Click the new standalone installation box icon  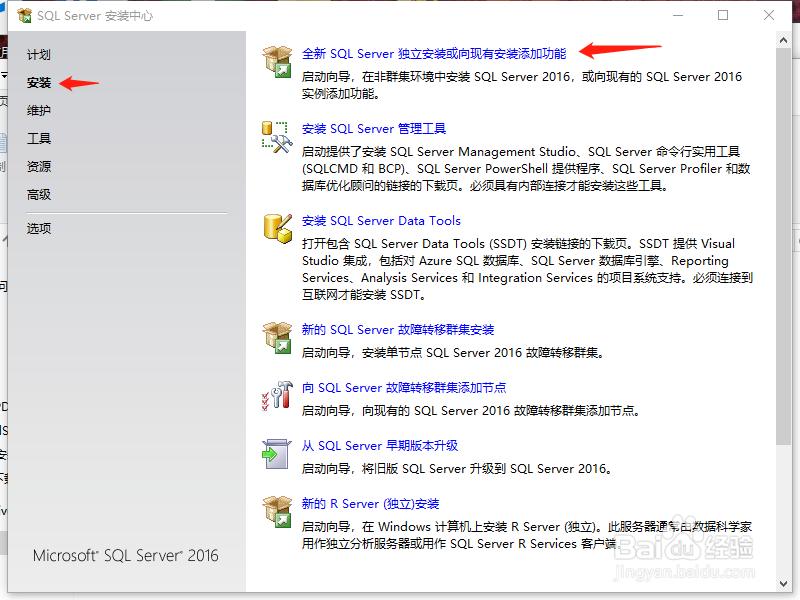click(x=277, y=61)
